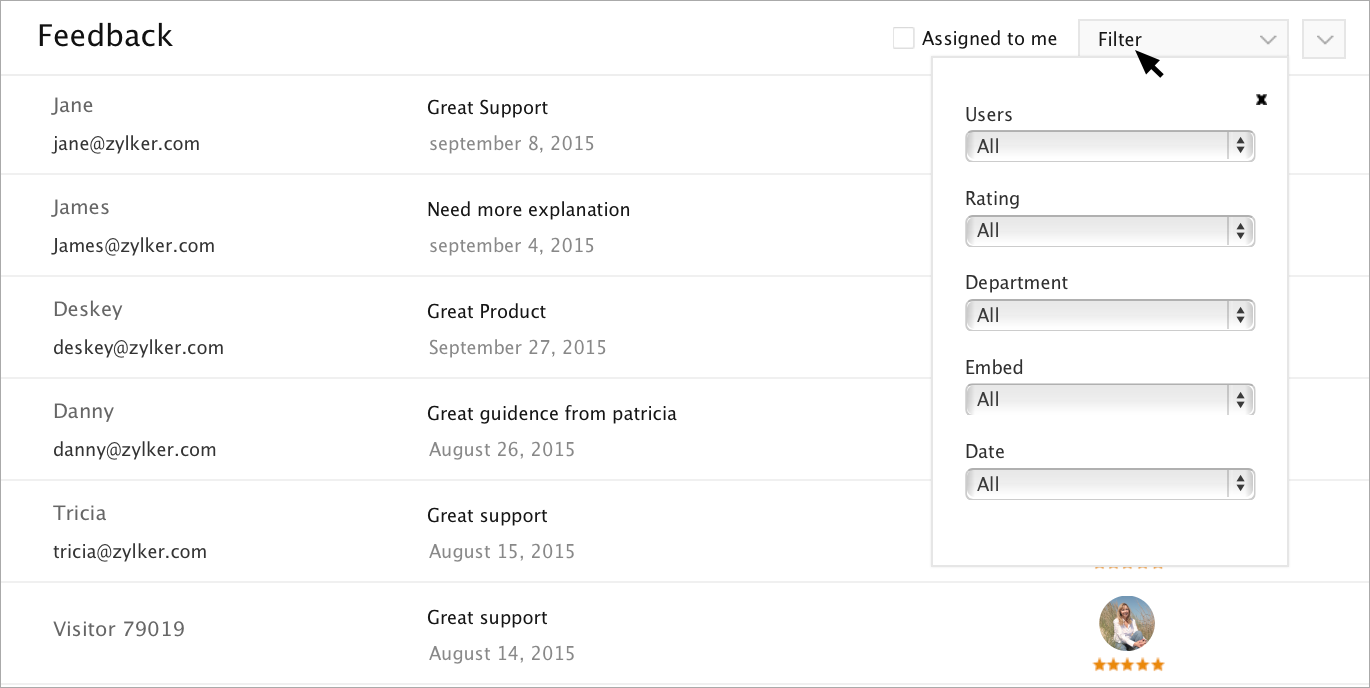The image size is (1370, 688).
Task: Open the Date select box
Action: pos(1109,484)
